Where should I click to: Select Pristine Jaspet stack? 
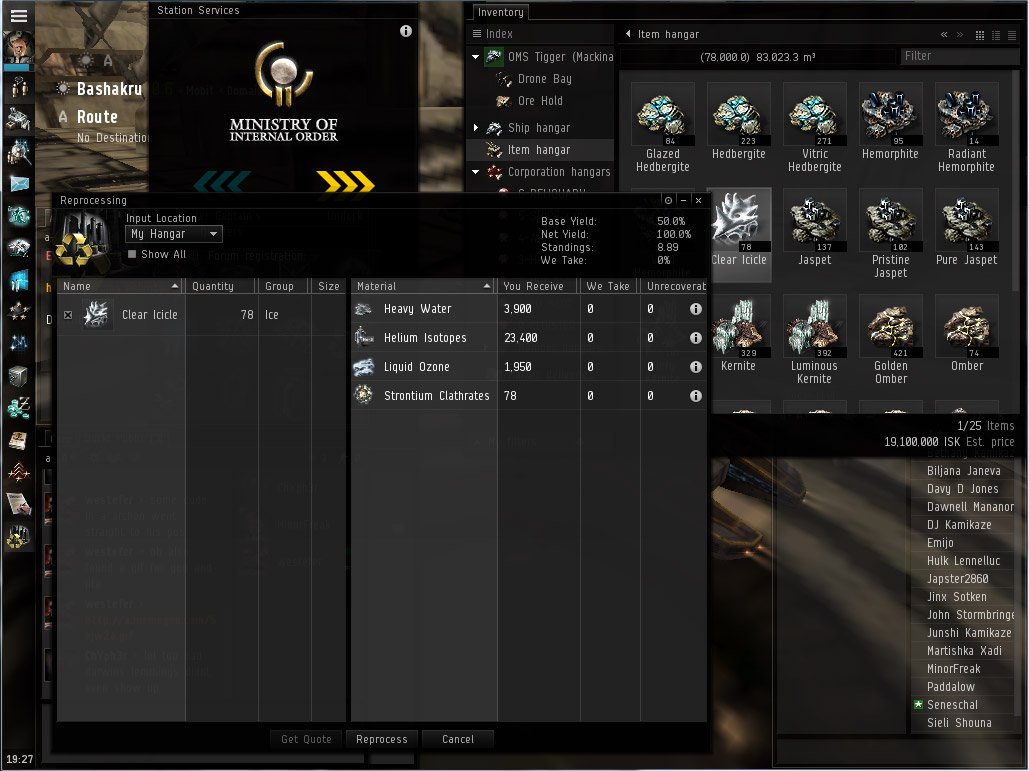tap(891, 234)
